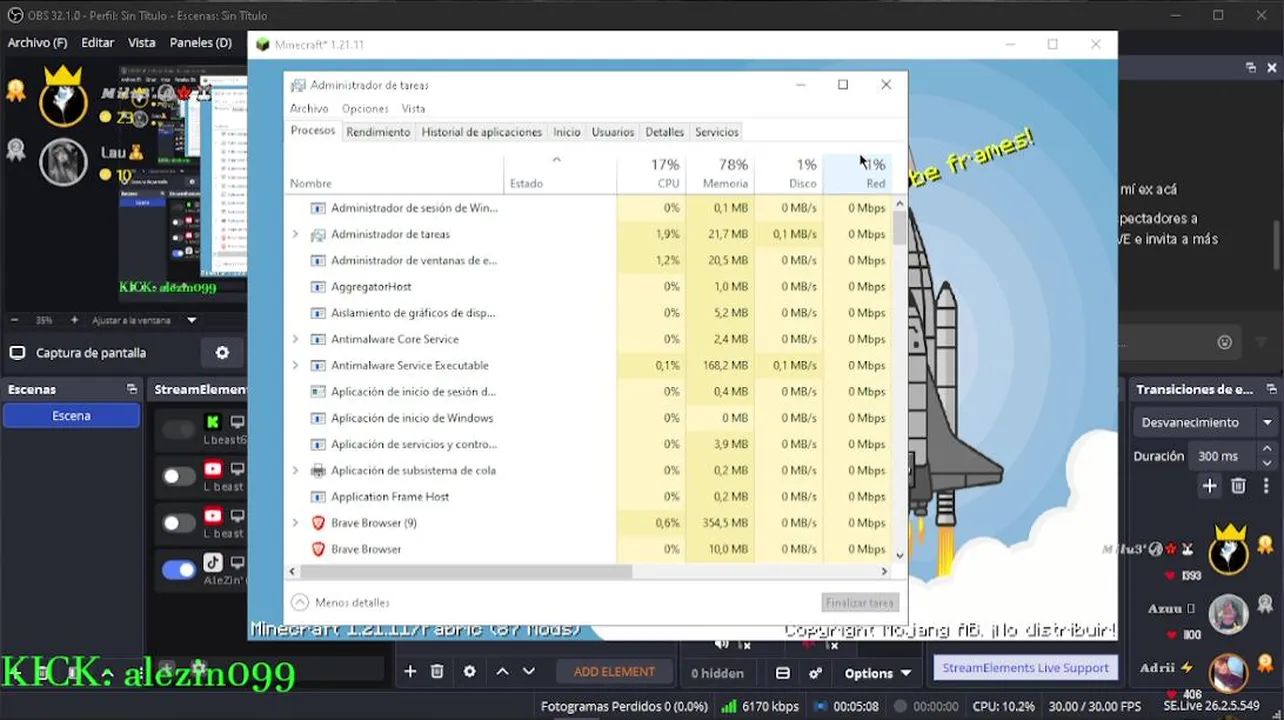Open the Desvanecimiento transition dropdown
Image resolution: width=1284 pixels, height=720 pixels.
[1205, 422]
